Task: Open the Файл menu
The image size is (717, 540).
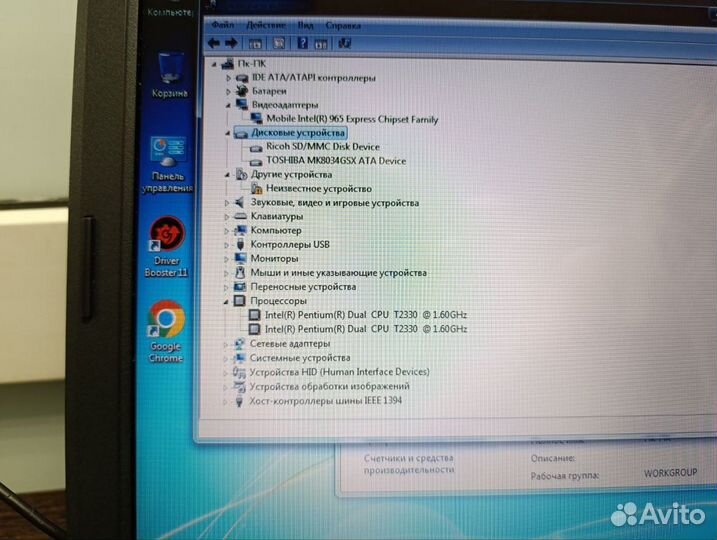Action: click(223, 25)
